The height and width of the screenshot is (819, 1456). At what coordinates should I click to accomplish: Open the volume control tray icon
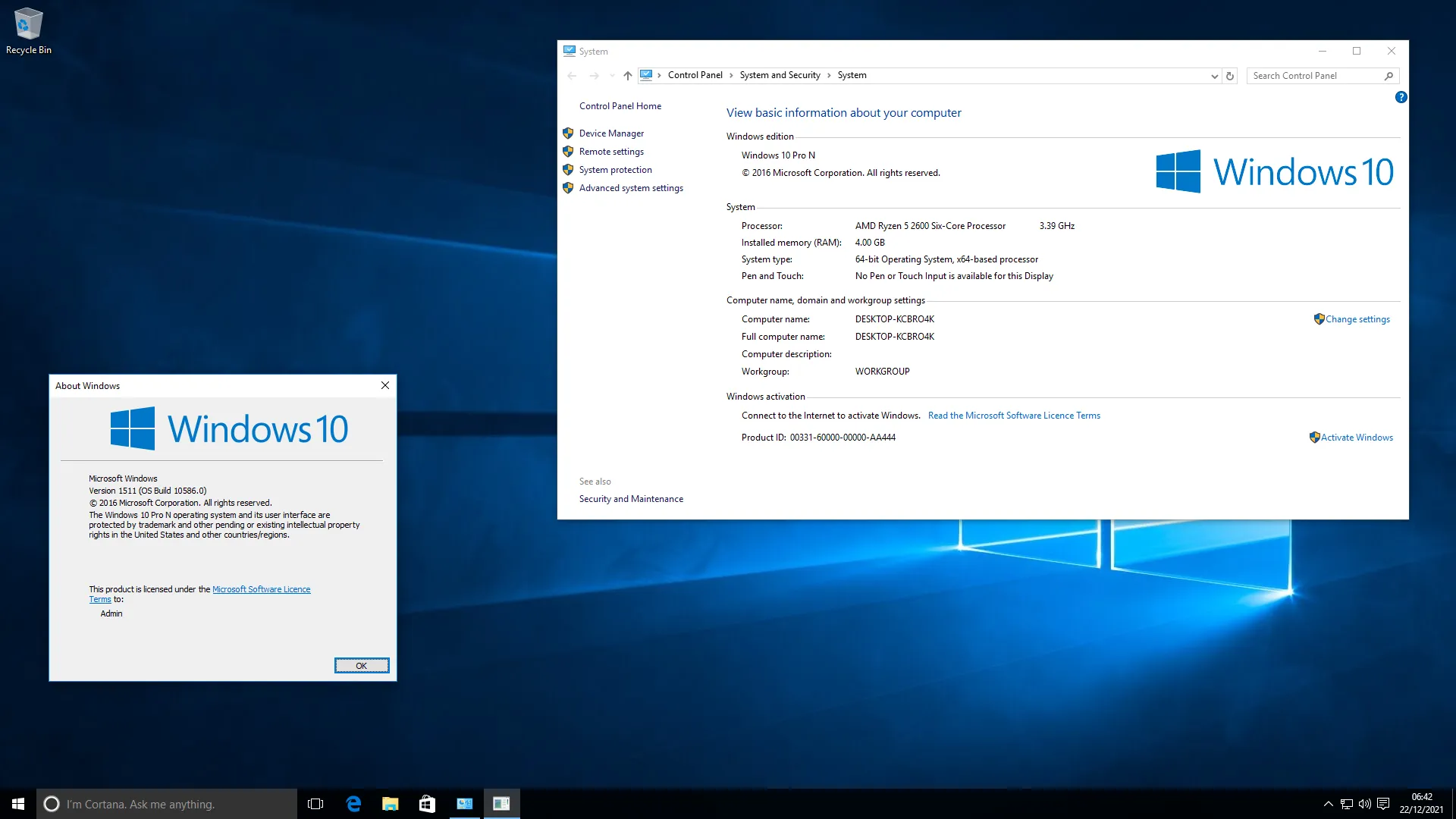coord(1365,804)
